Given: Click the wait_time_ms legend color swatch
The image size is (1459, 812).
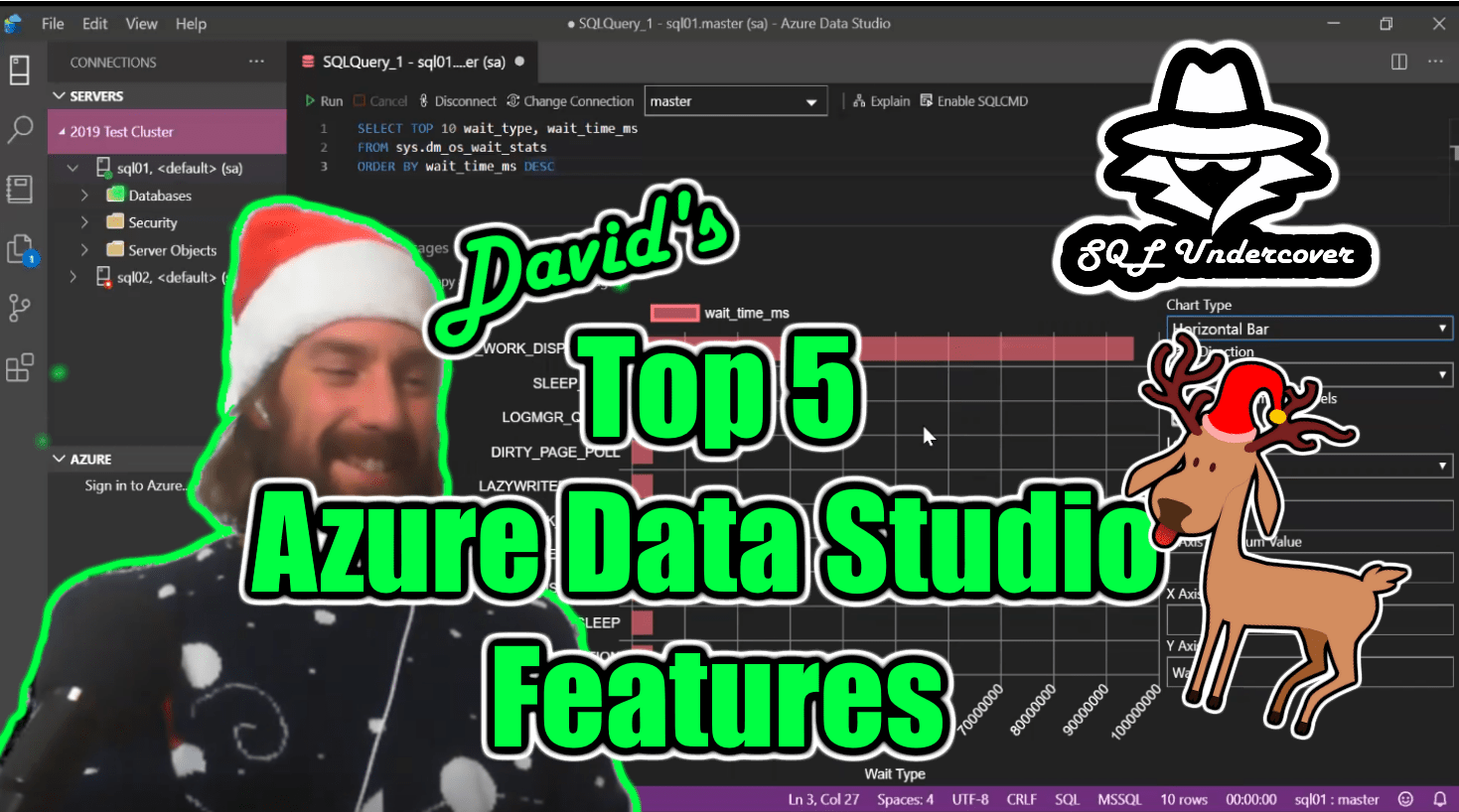Looking at the screenshot, I should point(674,313).
